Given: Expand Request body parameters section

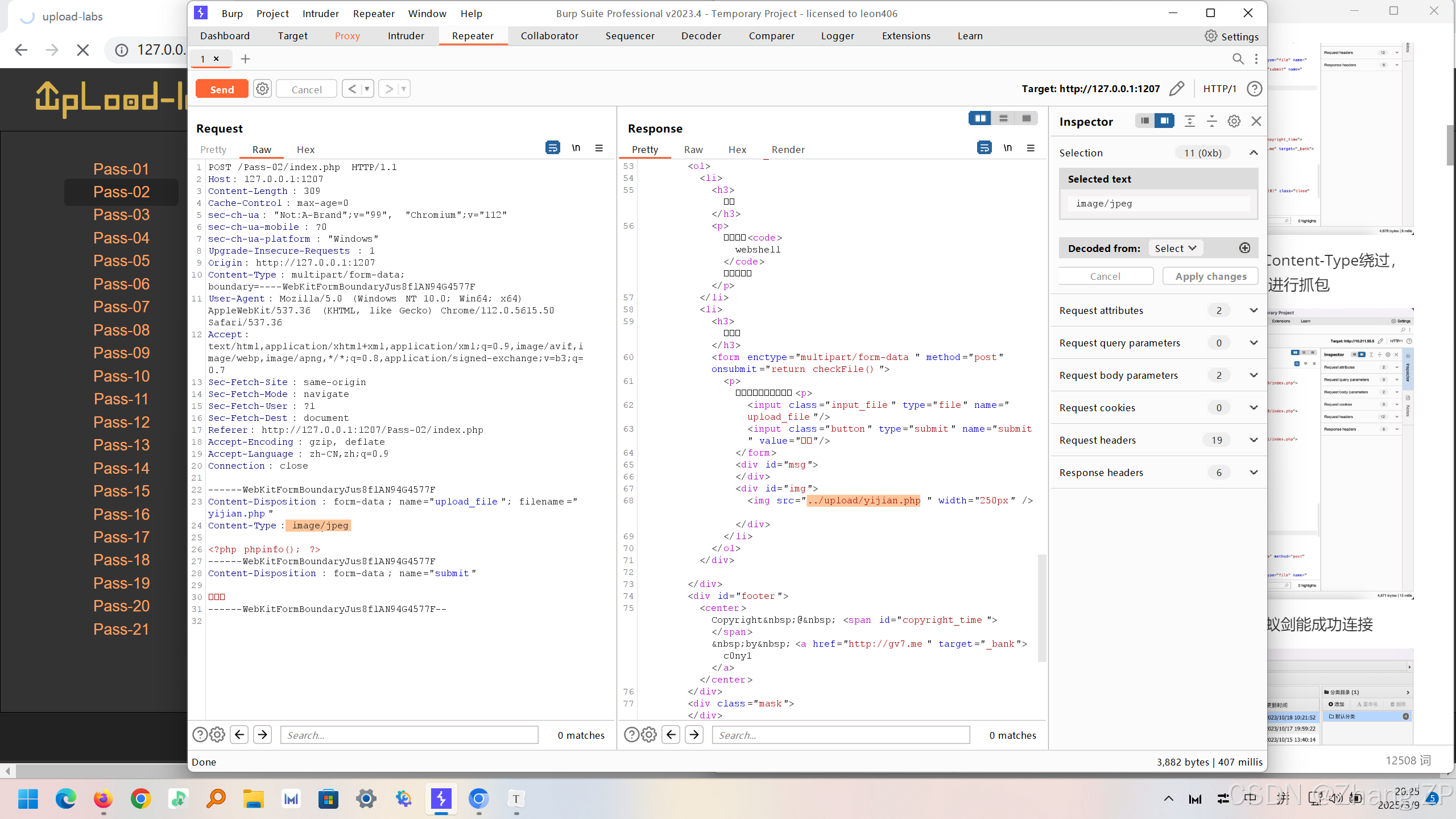Looking at the screenshot, I should pyautogui.click(x=1253, y=375).
